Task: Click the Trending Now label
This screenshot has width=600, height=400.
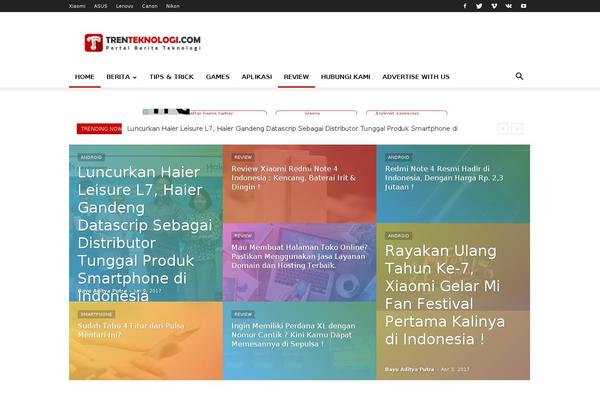Action: click(99, 129)
